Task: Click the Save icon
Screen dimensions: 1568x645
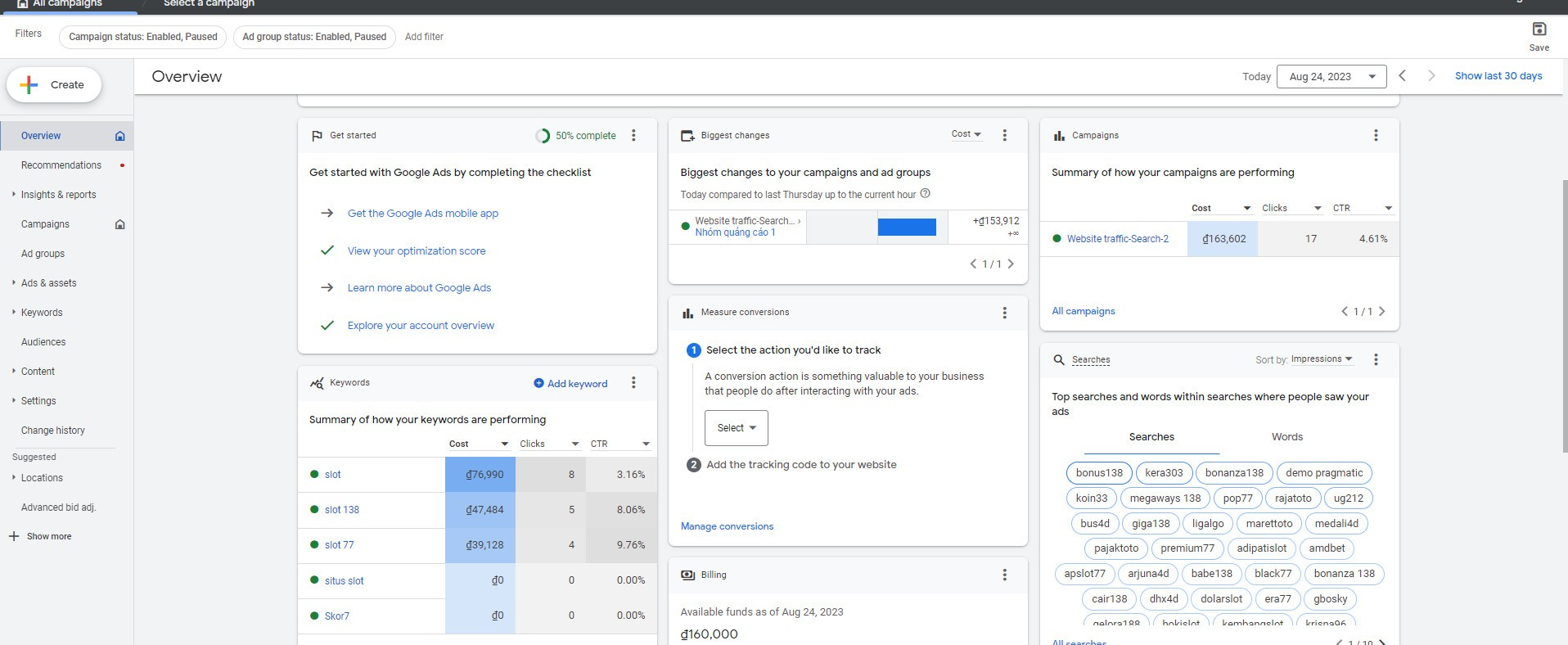Action: [x=1539, y=29]
